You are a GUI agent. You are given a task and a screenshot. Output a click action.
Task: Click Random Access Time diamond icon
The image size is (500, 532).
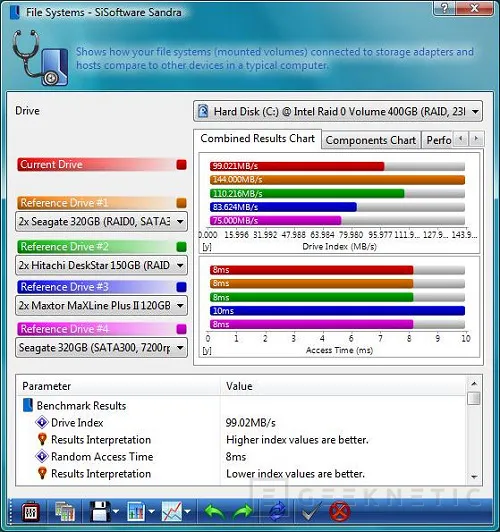click(42, 456)
